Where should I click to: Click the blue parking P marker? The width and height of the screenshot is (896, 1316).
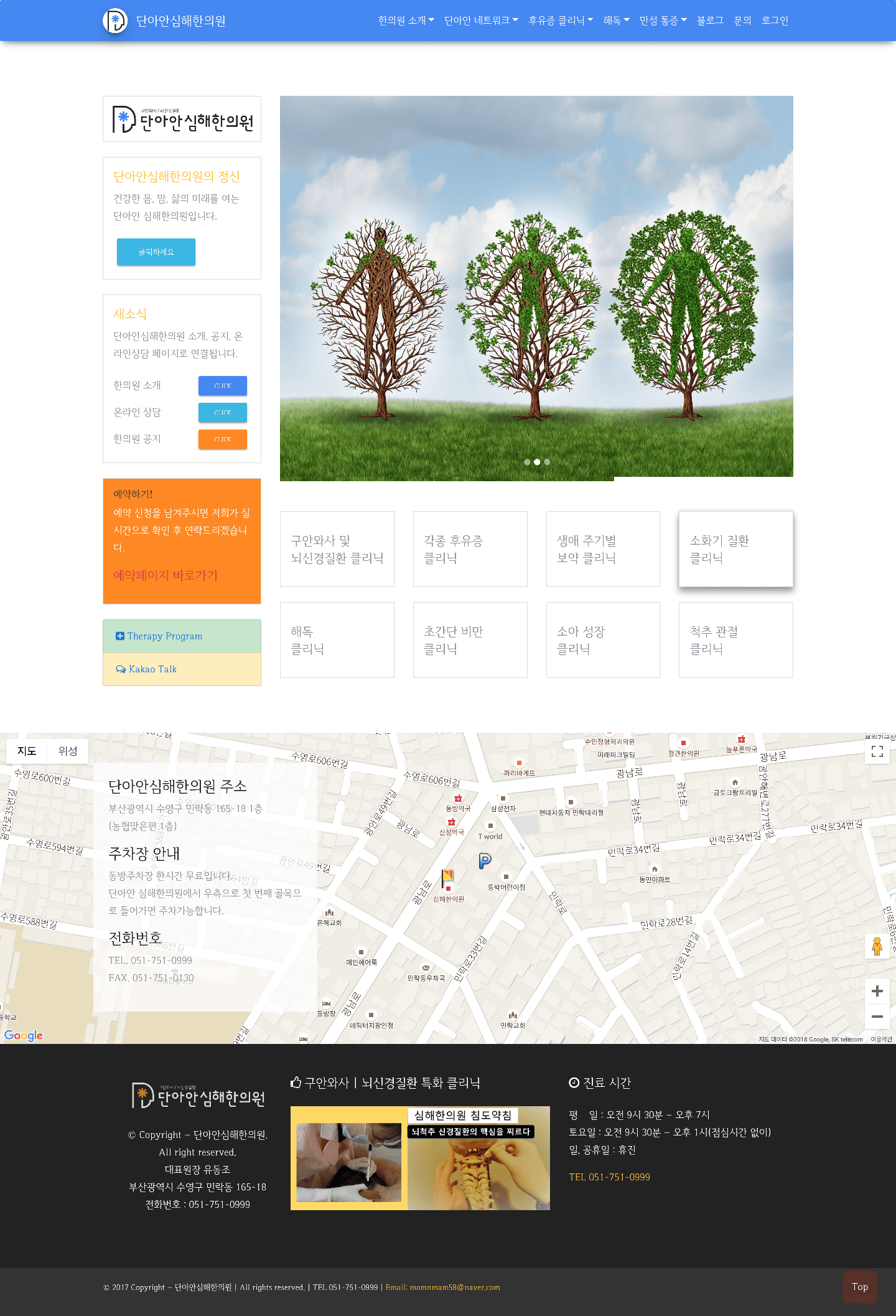coord(485,861)
